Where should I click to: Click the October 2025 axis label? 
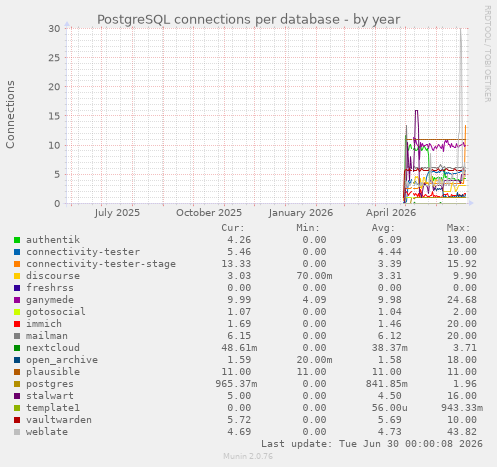(209, 213)
